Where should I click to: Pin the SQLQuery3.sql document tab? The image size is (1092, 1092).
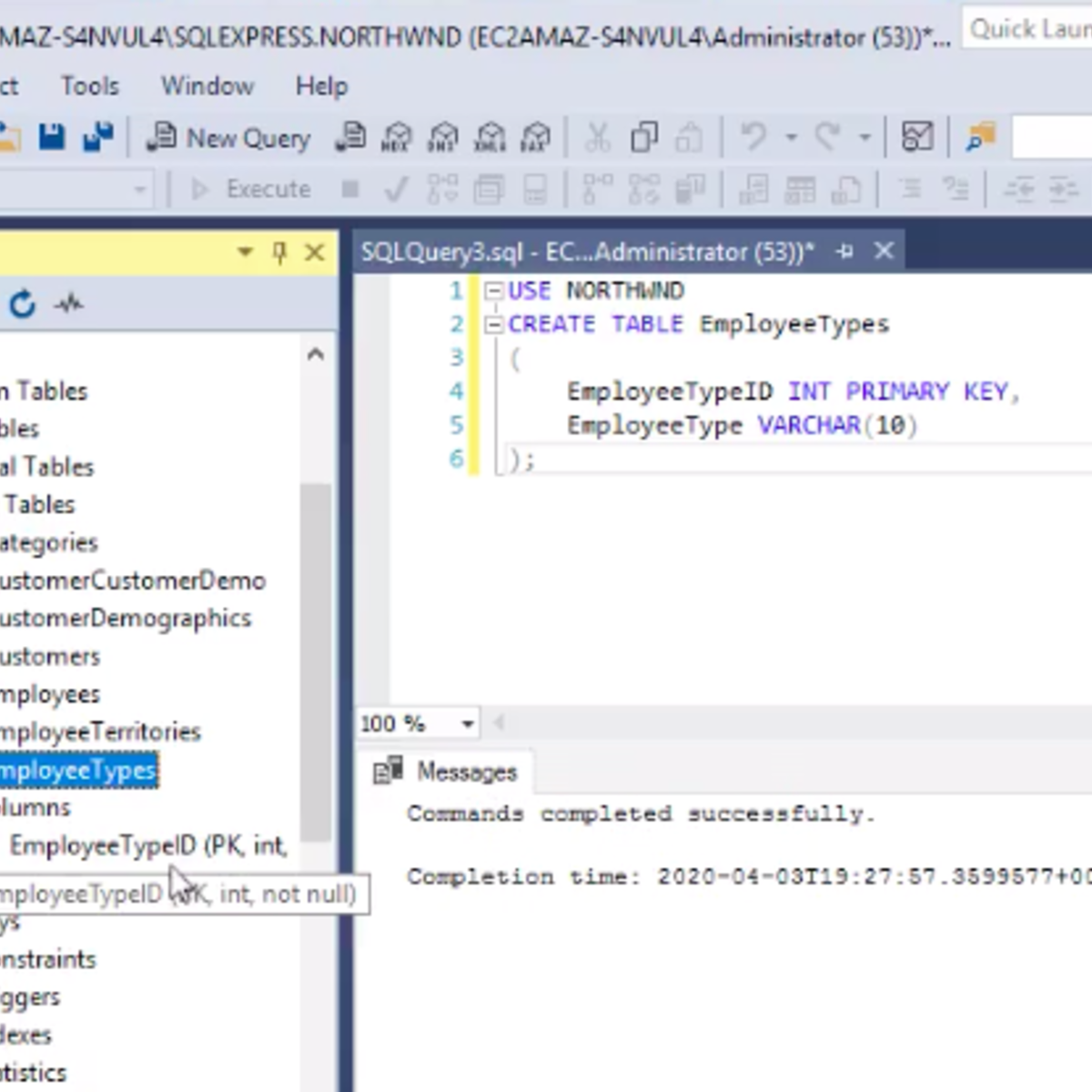click(843, 251)
